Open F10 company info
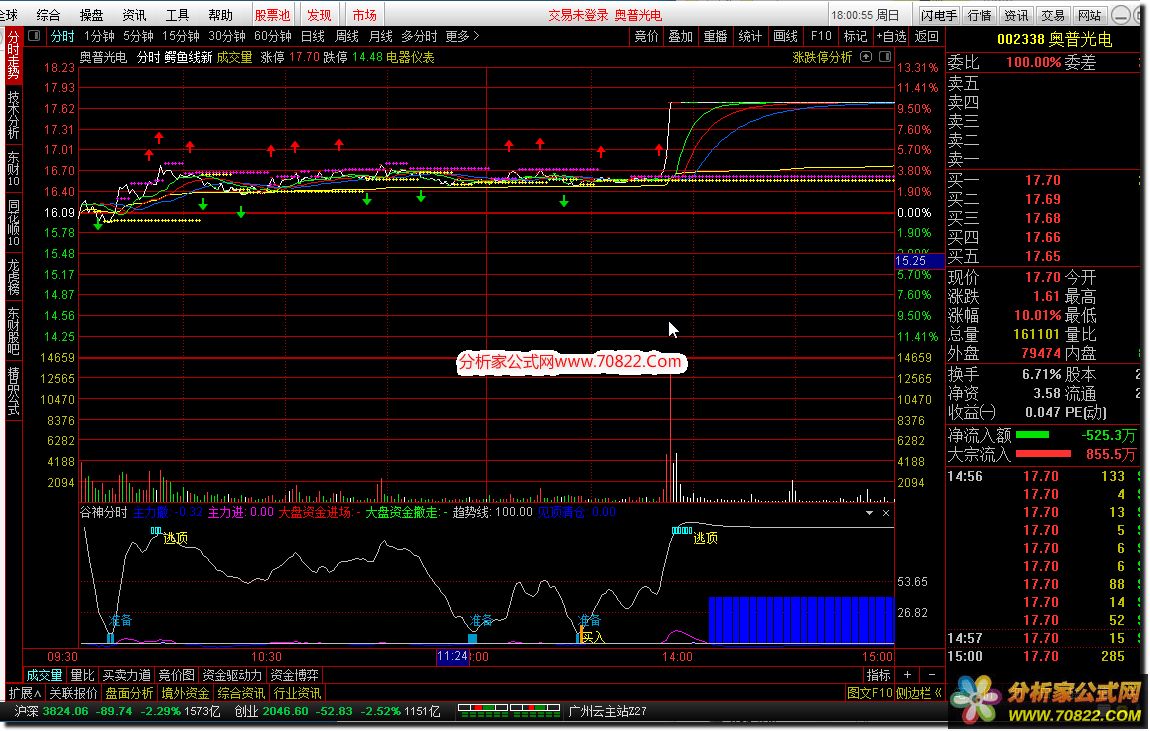This screenshot has width=1150, height=731. point(821,36)
